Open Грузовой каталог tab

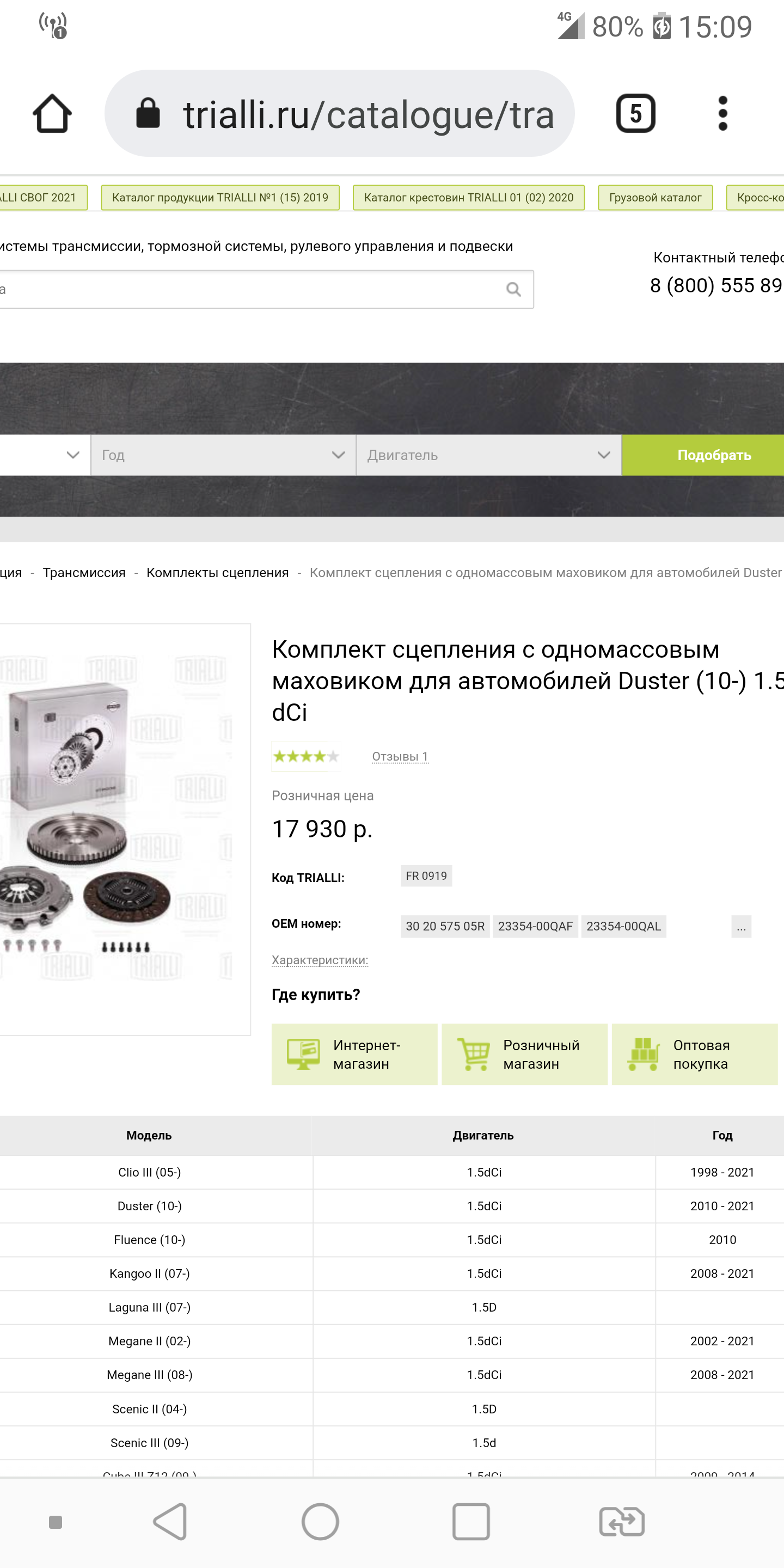pyautogui.click(x=655, y=197)
